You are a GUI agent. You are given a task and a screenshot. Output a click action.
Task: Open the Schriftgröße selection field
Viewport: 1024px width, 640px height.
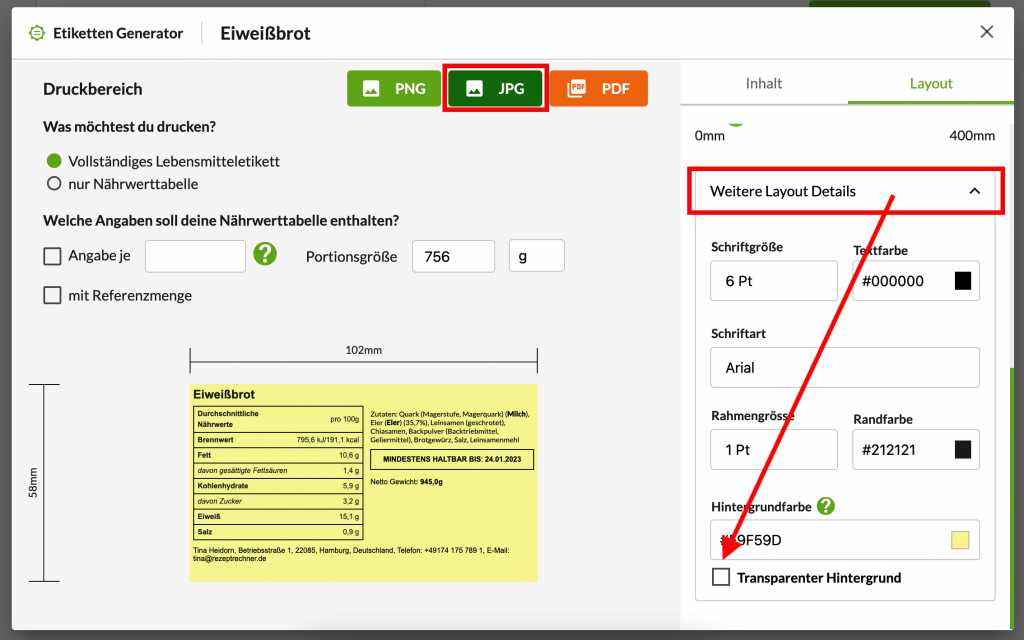(773, 281)
